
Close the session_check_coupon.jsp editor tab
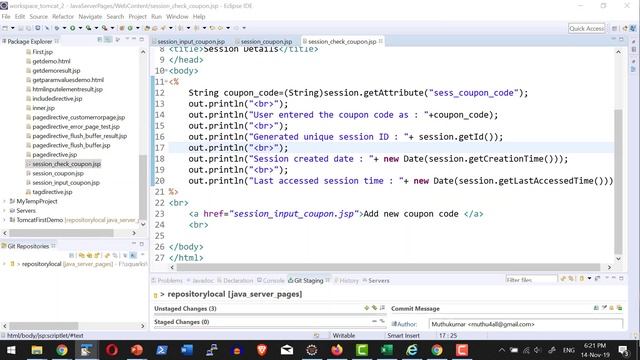(381, 41)
